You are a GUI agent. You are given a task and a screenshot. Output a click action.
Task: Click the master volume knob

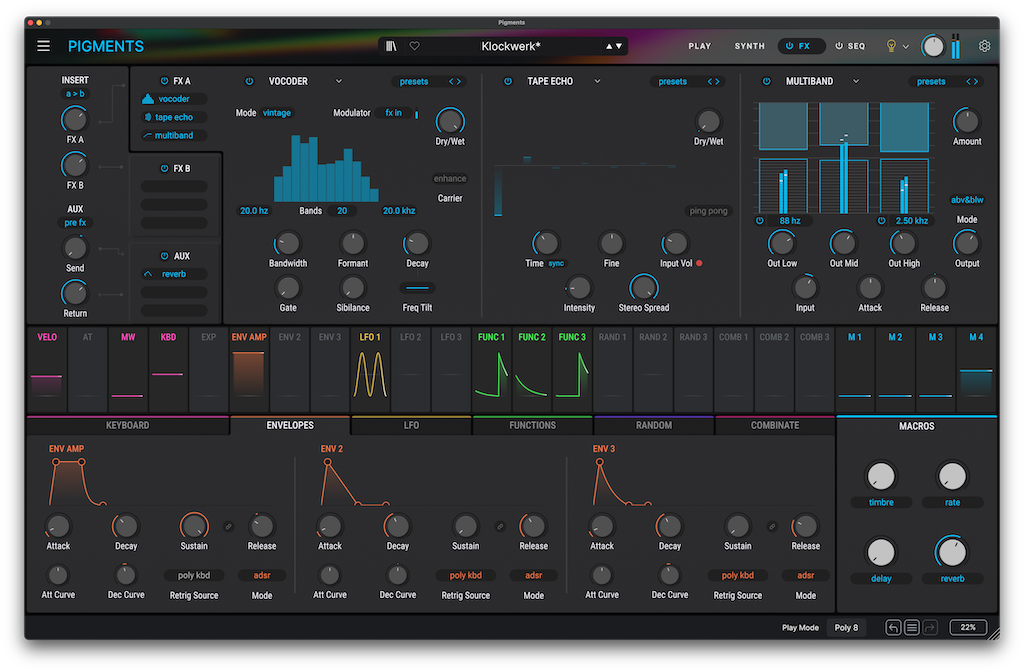pos(933,46)
